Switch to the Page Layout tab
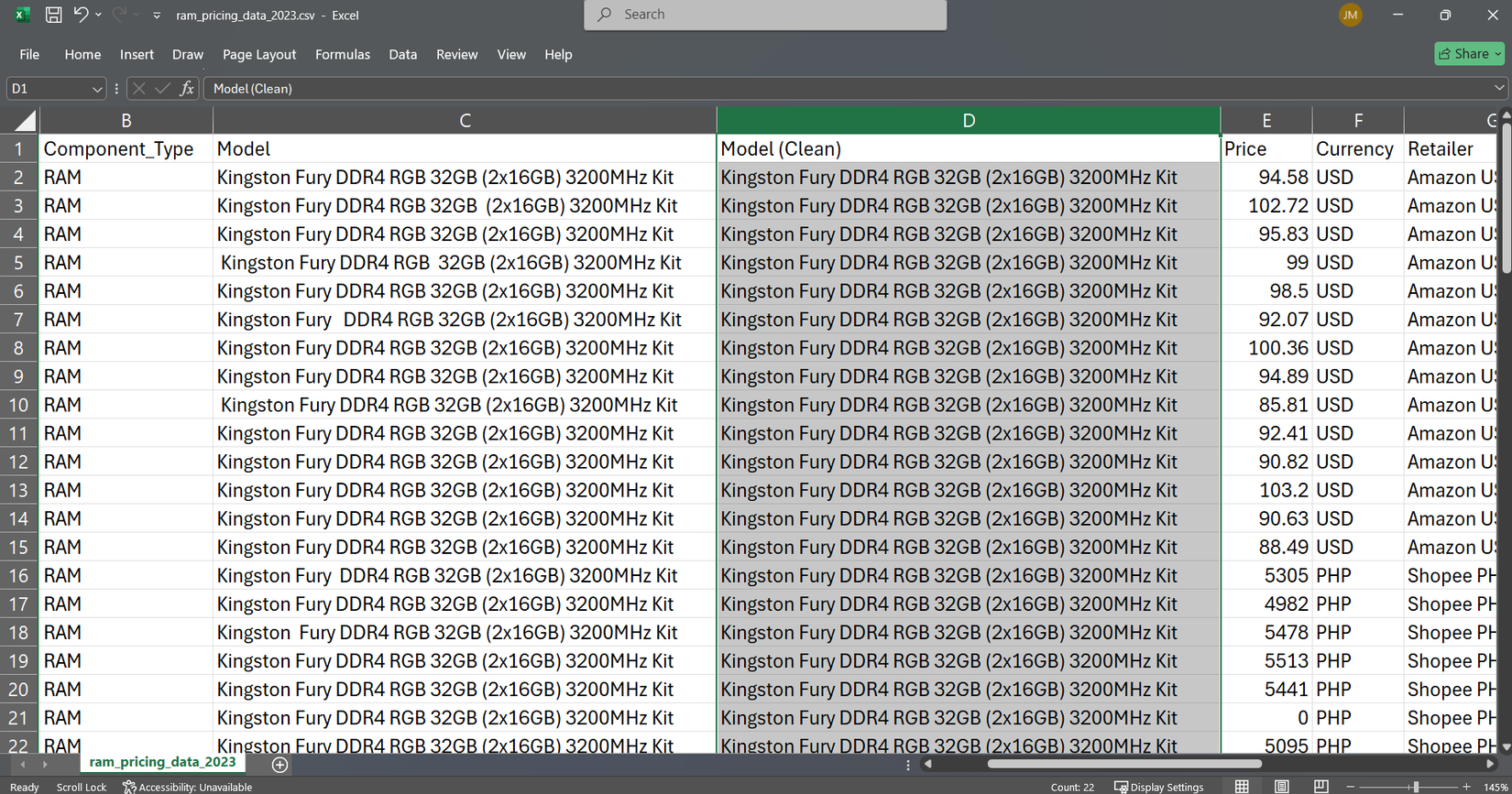The image size is (1512, 794). pos(259,55)
